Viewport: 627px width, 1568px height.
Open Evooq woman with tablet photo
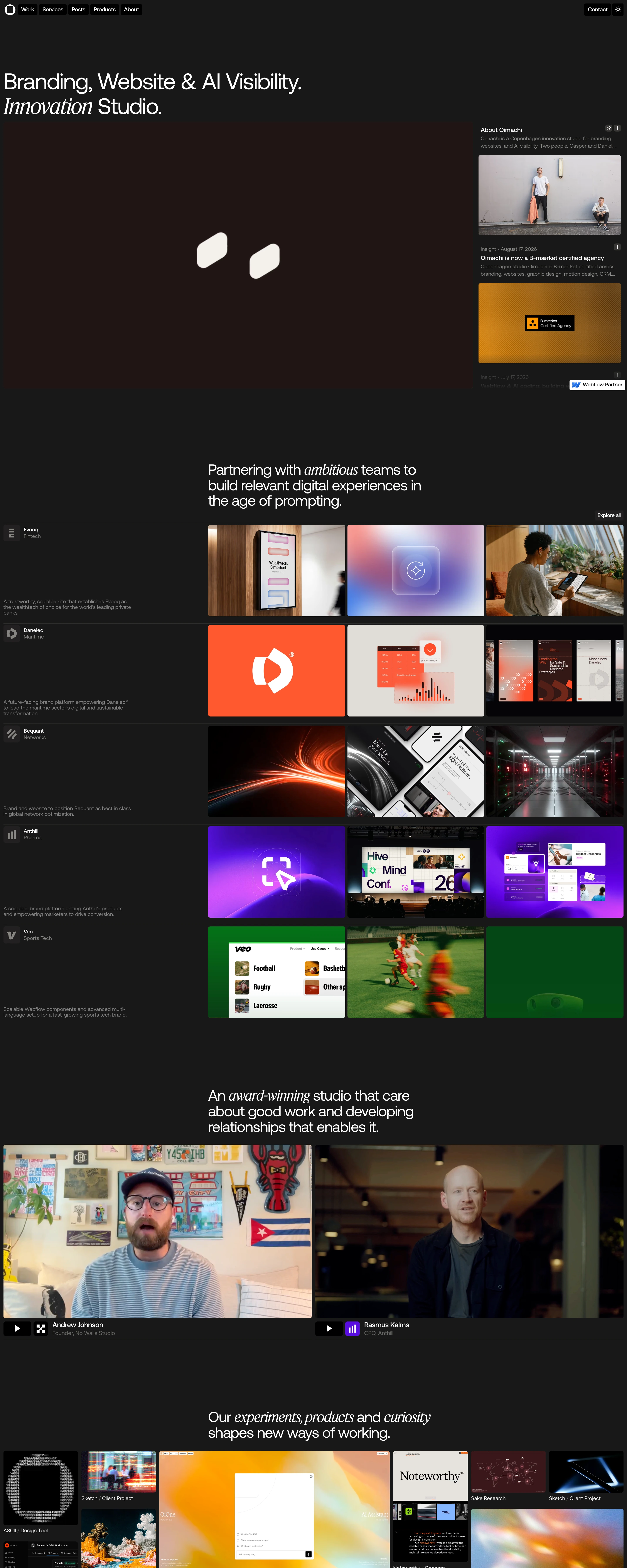tap(555, 570)
